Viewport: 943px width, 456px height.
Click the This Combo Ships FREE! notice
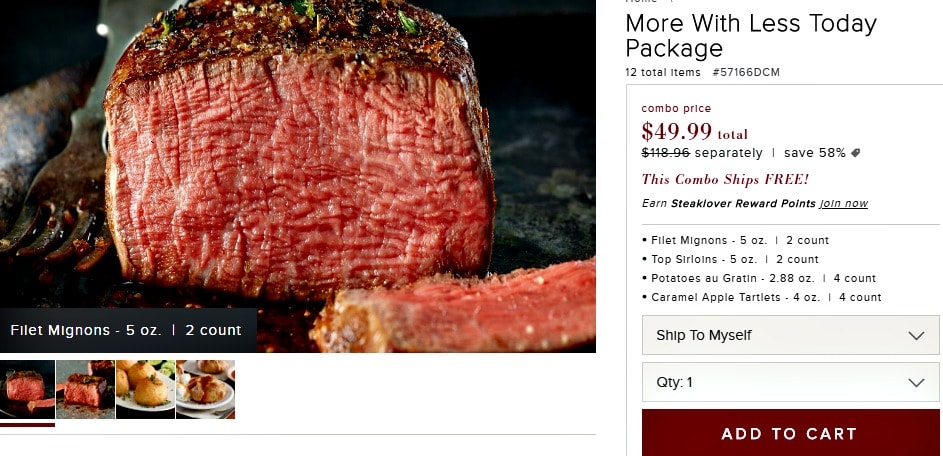725,179
